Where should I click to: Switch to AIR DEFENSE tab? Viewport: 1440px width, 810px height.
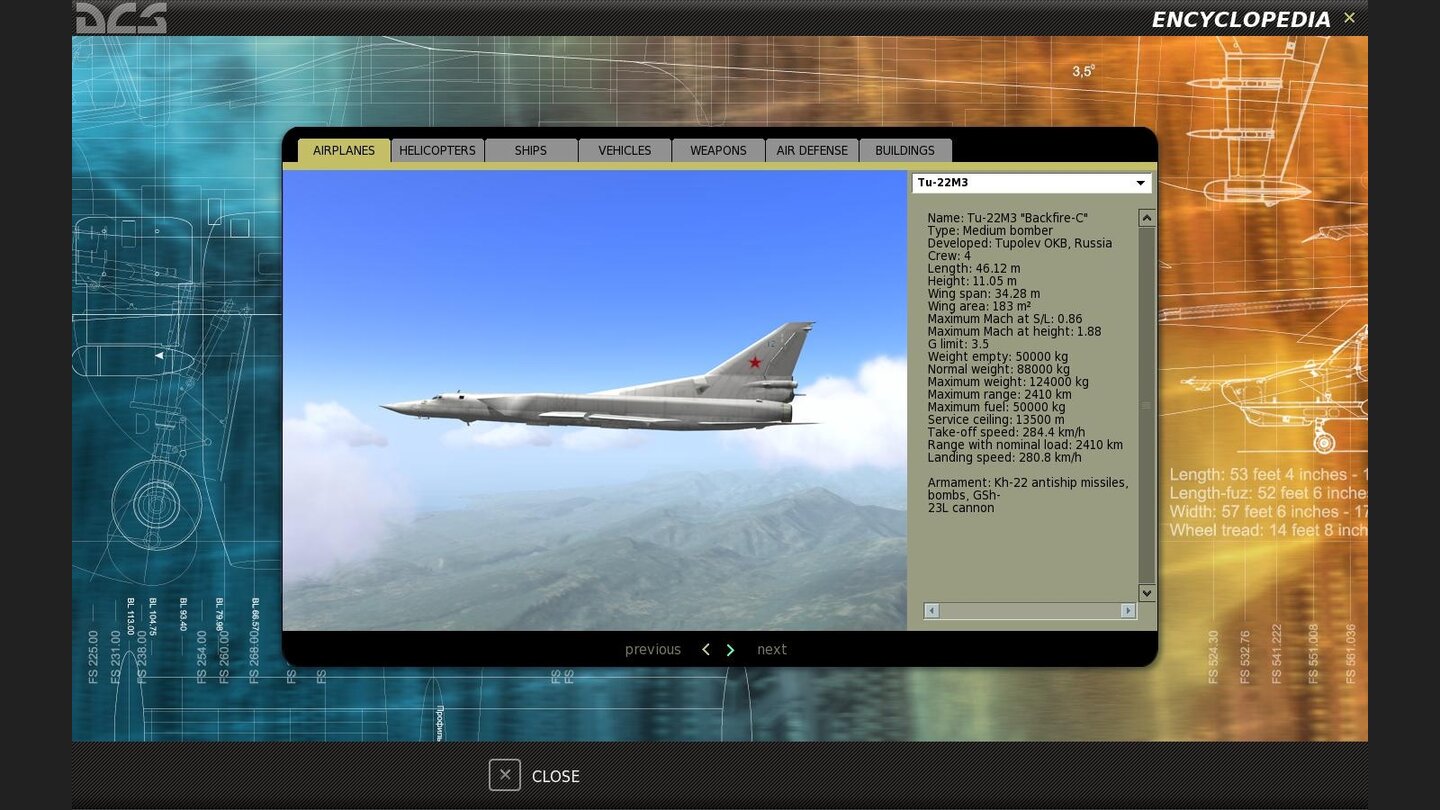click(x=812, y=150)
